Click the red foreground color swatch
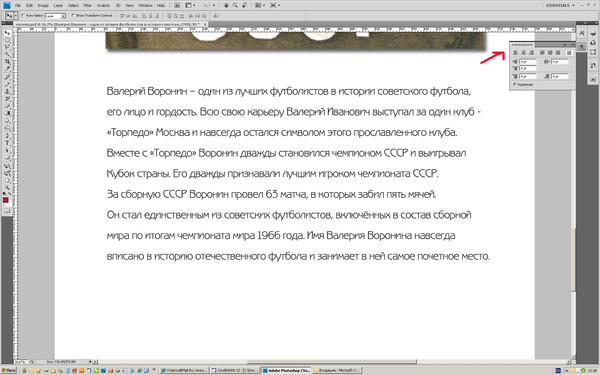Viewport: 600px width, 375px height. tap(5, 200)
